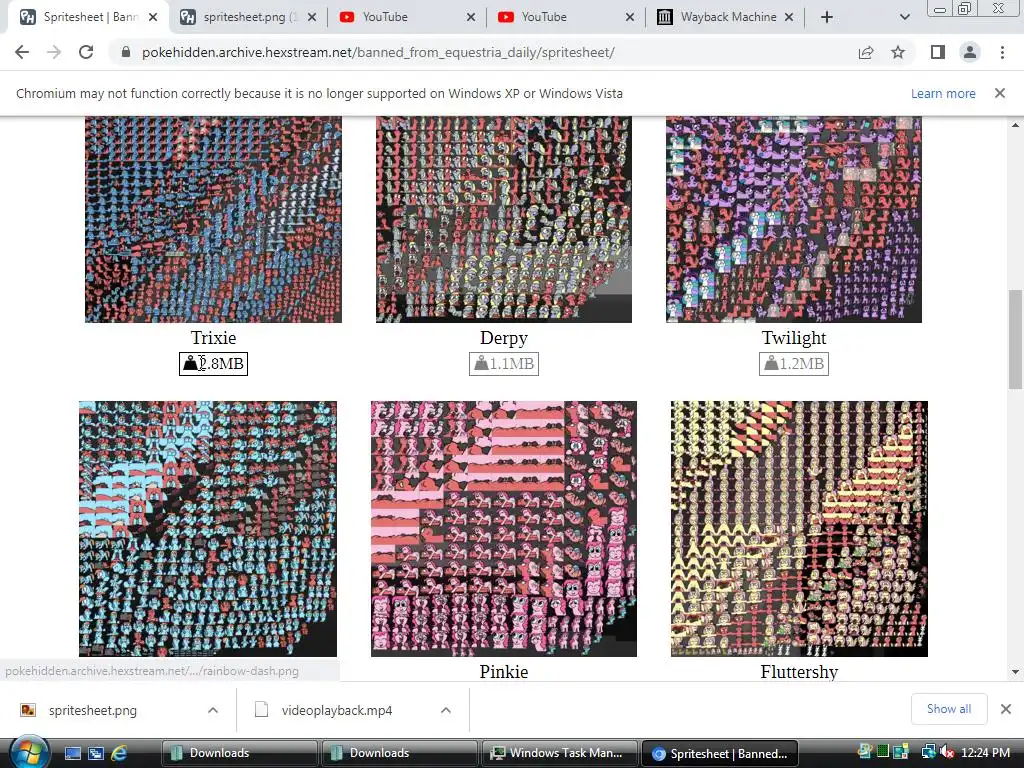This screenshot has height=768, width=1024.
Task: Click the Fluttershy caption text
Action: (x=799, y=671)
